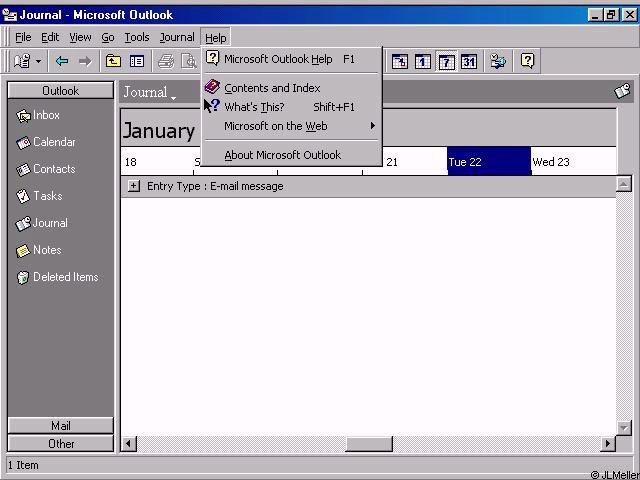This screenshot has height=480, width=640.
Task: Click the Mail group button
Action: [60, 426]
